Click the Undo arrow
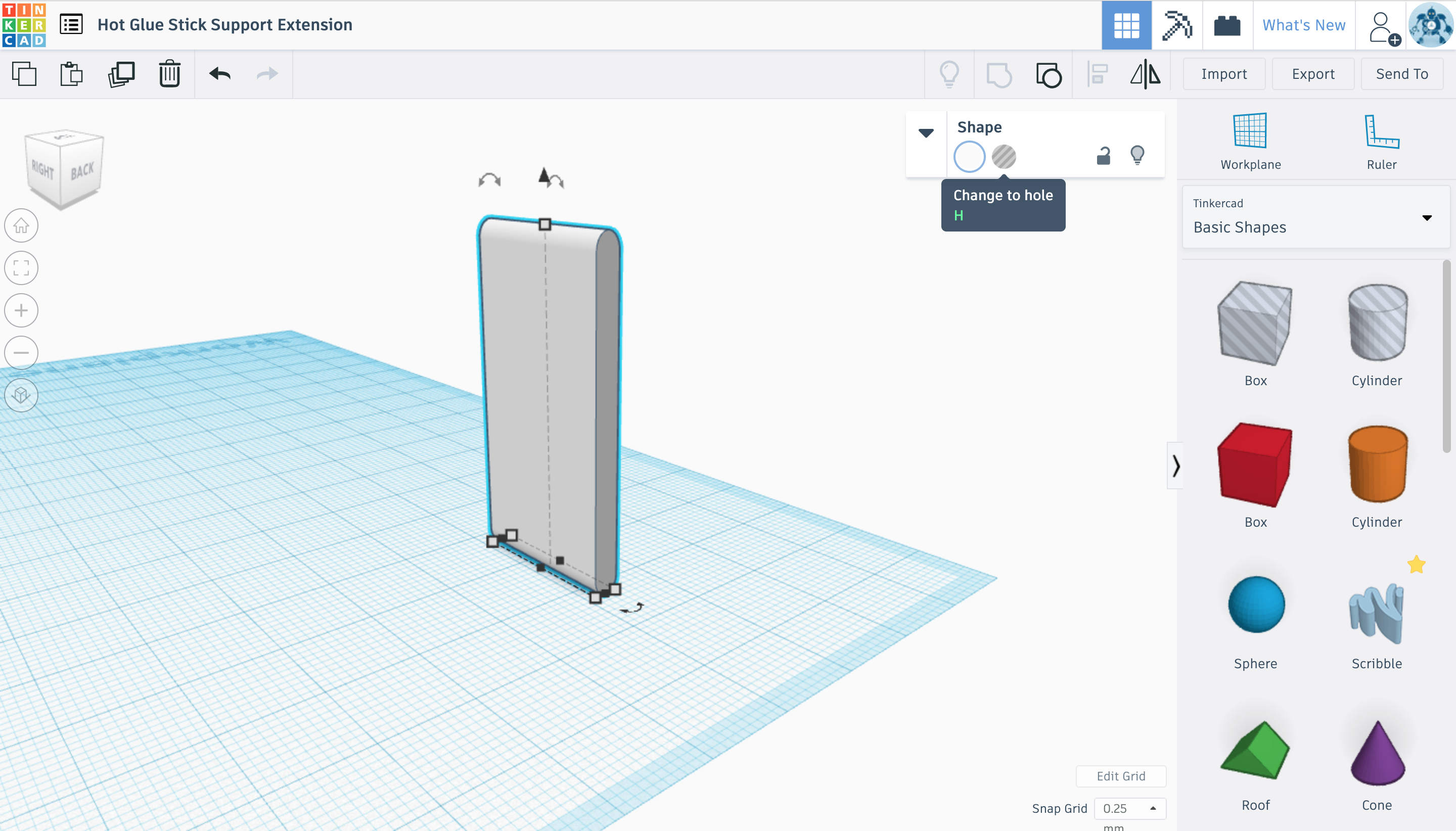The image size is (1456, 831). [220, 74]
